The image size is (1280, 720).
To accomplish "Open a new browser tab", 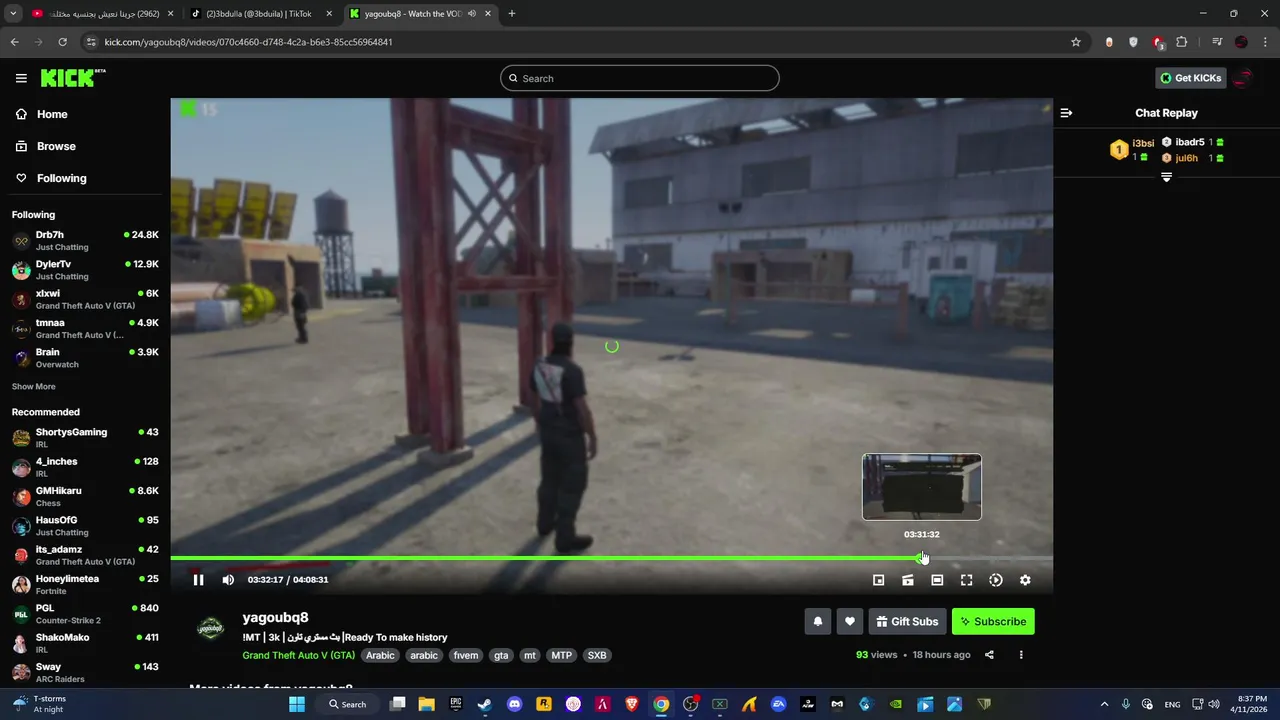I will tap(512, 14).
